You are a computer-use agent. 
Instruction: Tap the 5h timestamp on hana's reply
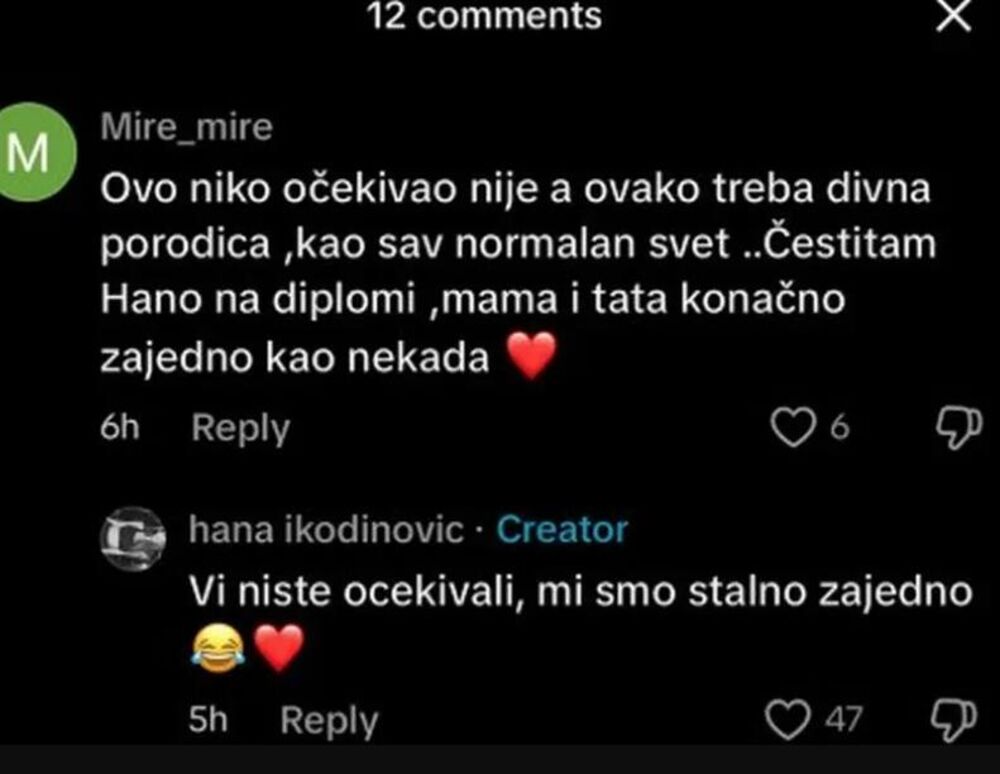209,716
